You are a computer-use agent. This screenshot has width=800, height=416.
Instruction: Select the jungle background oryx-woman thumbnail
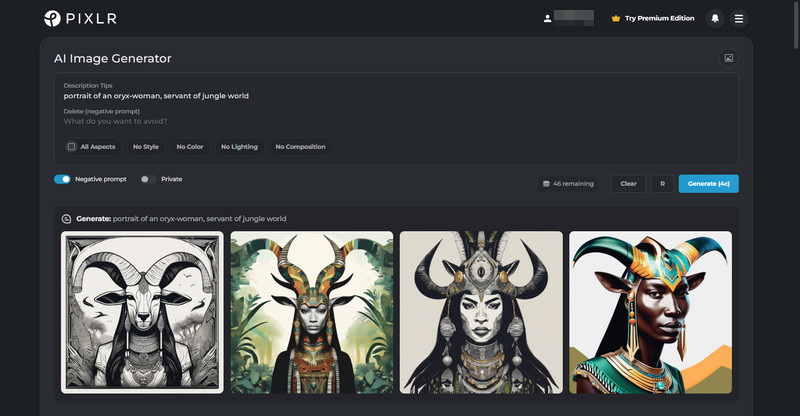pyautogui.click(x=312, y=312)
